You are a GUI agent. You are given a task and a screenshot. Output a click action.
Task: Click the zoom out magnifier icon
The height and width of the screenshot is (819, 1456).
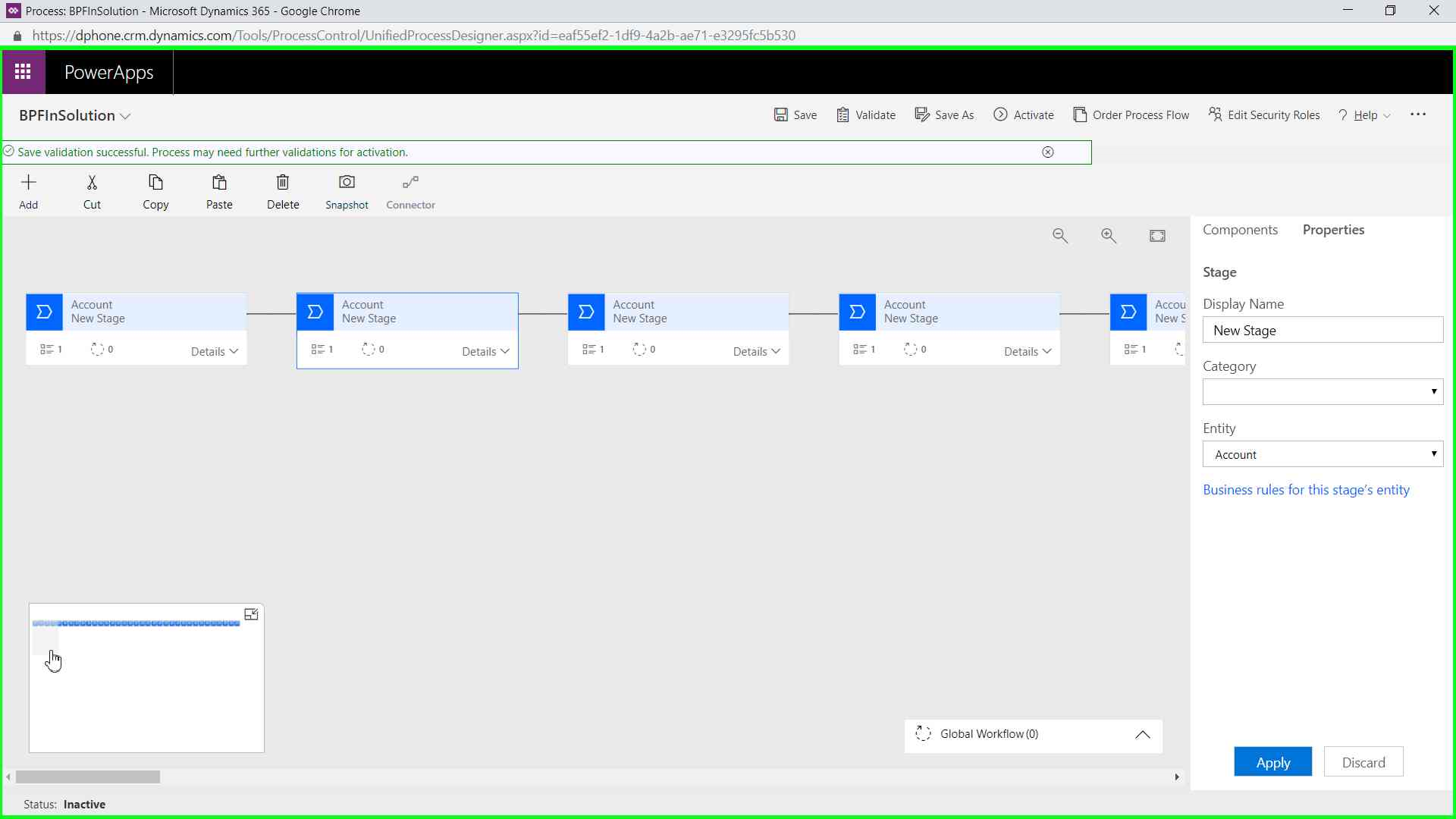tap(1060, 236)
